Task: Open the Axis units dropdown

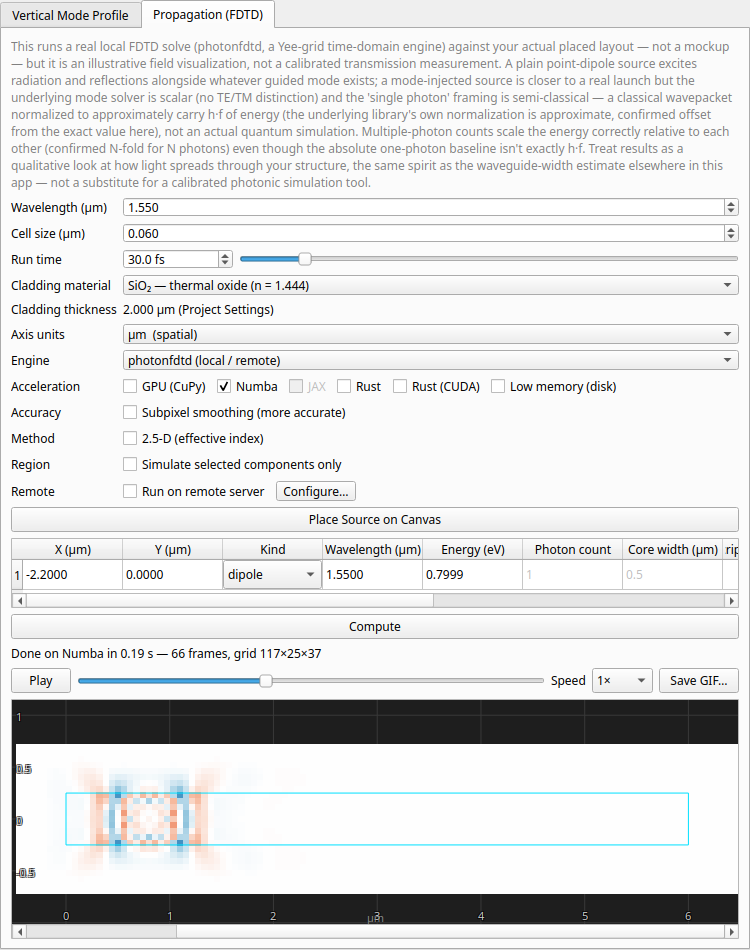Action: click(x=430, y=334)
